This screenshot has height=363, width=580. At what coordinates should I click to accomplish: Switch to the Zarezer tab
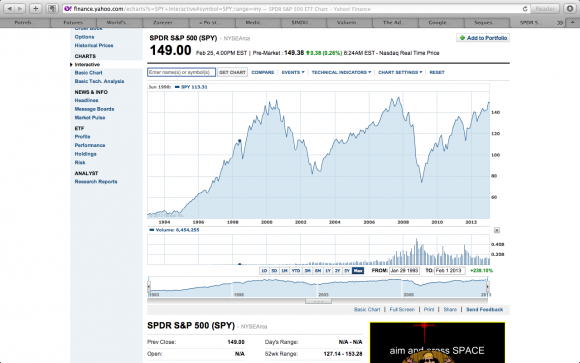165,23
